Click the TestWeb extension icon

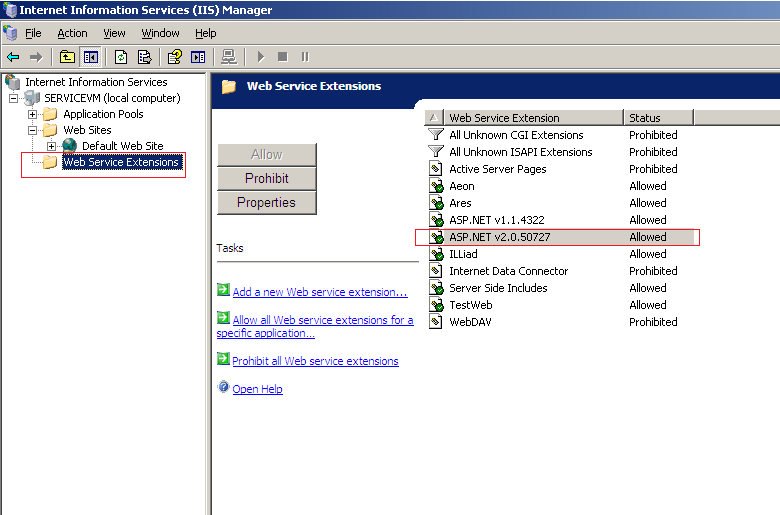(x=436, y=305)
